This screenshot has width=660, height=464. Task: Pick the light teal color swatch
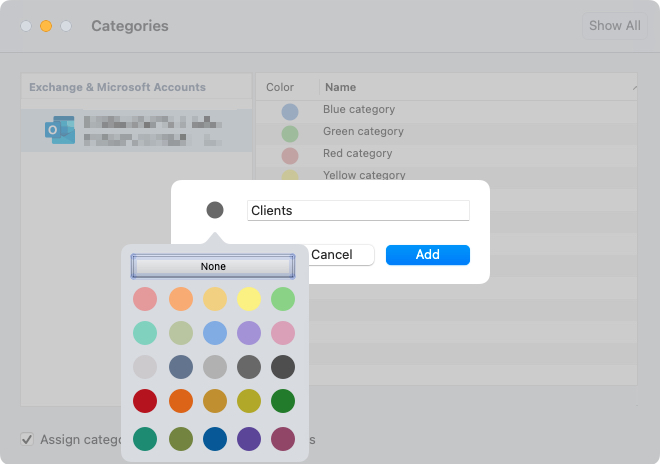click(145, 333)
